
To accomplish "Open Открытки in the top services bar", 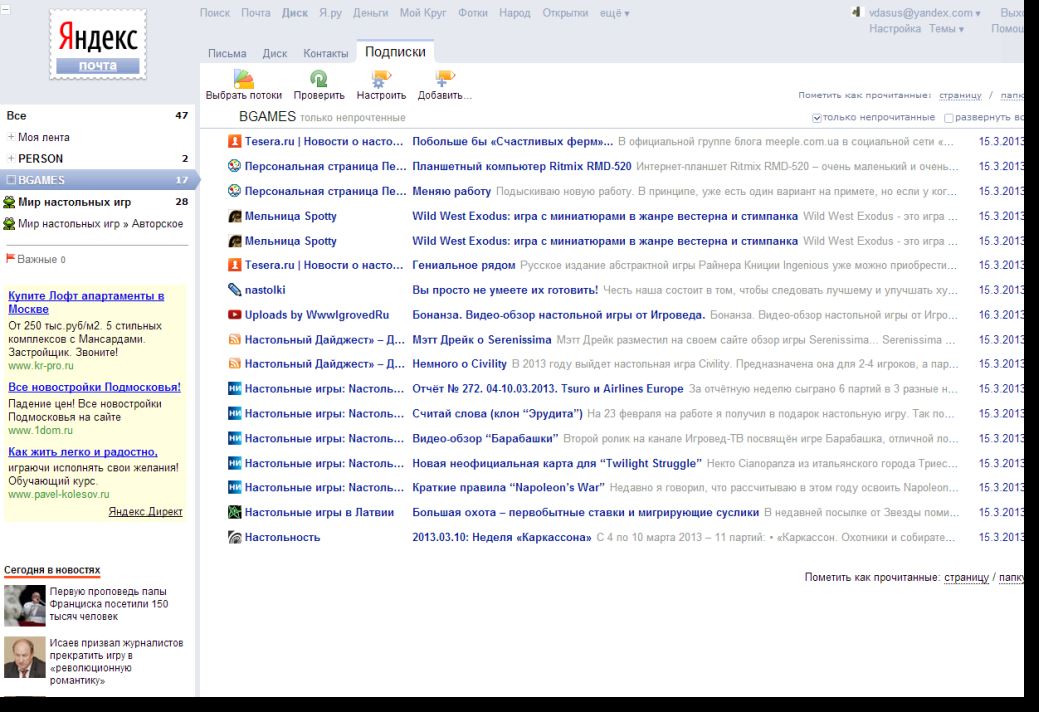I will tap(565, 13).
